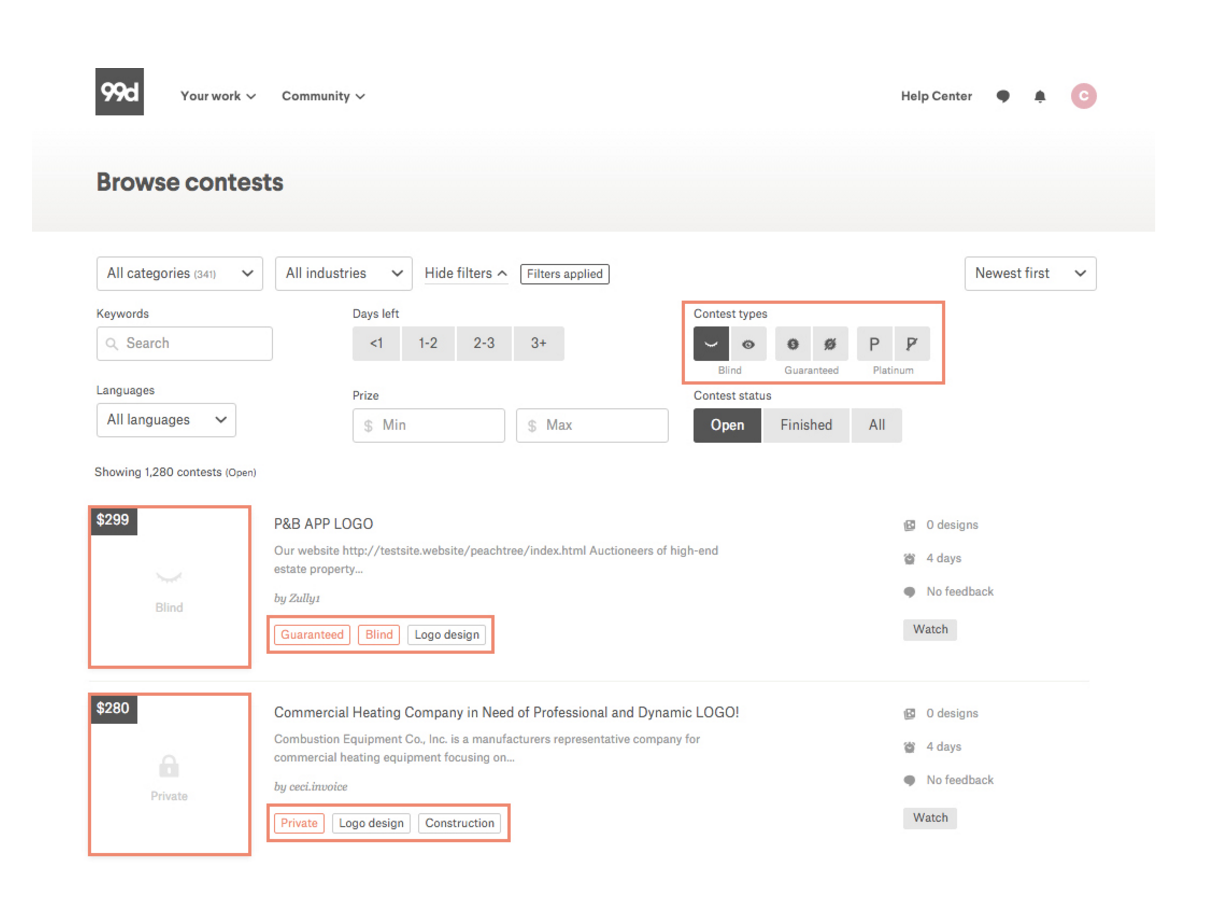Select the non-guaranteed crossed-out icon filter

(x=830, y=344)
